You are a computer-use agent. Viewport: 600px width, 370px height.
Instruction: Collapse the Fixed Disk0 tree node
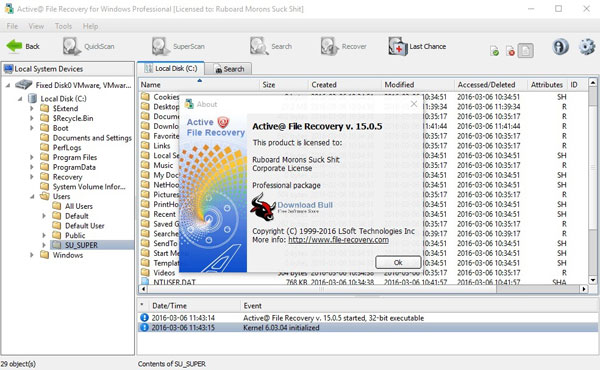coord(8,85)
